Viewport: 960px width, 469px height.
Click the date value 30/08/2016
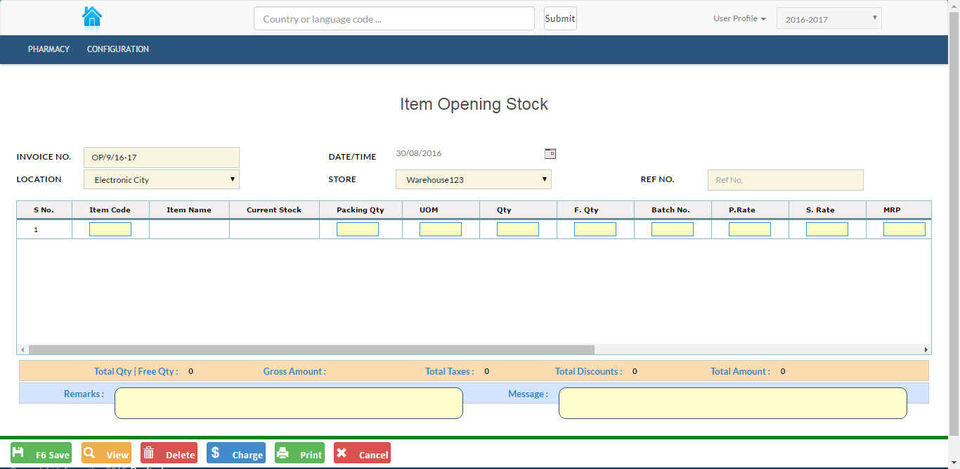[419, 153]
